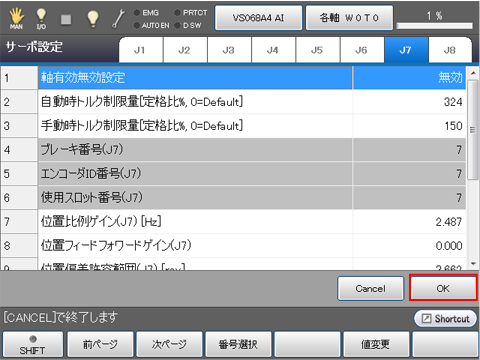This screenshot has width=480, height=360.
Task: Click the vertical scrollbar thumb
Action: tap(473, 130)
